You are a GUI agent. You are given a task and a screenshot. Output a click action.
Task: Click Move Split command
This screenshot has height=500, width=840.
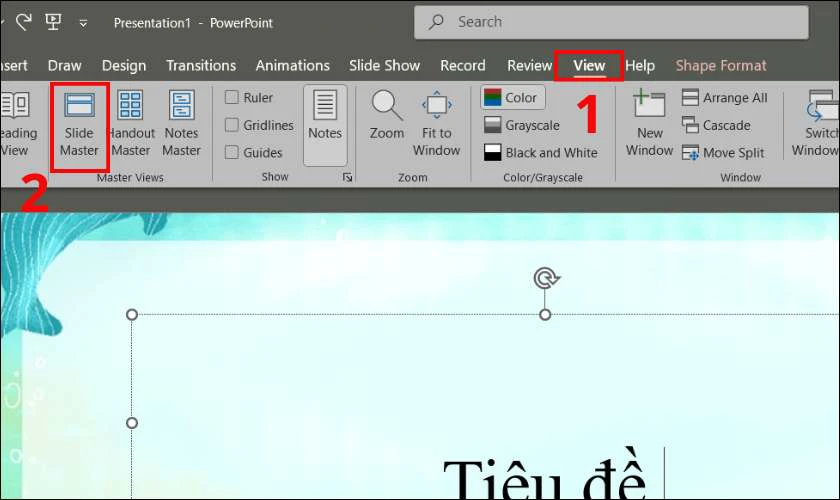[x=723, y=153]
